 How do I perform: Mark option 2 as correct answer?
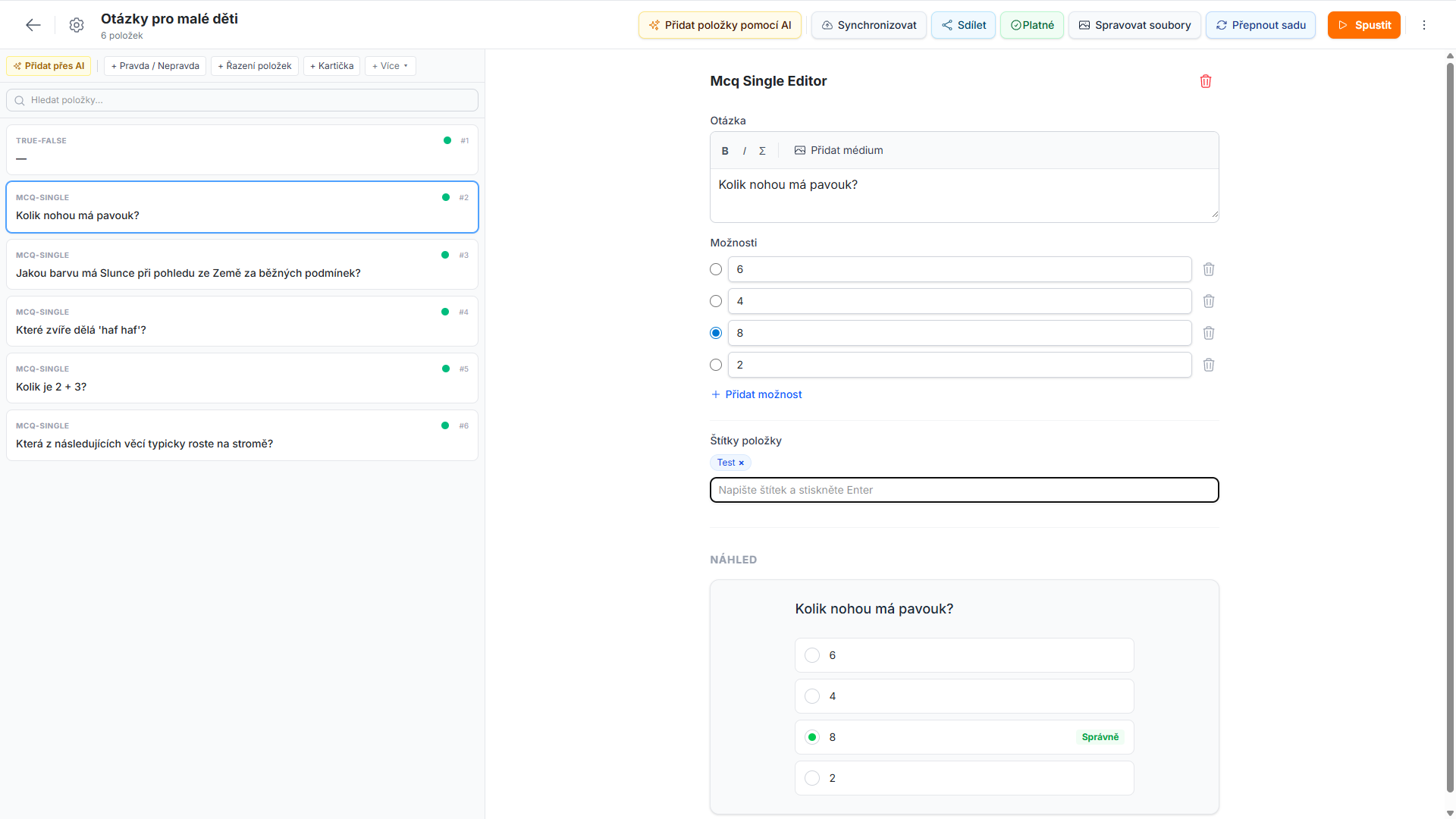716,365
